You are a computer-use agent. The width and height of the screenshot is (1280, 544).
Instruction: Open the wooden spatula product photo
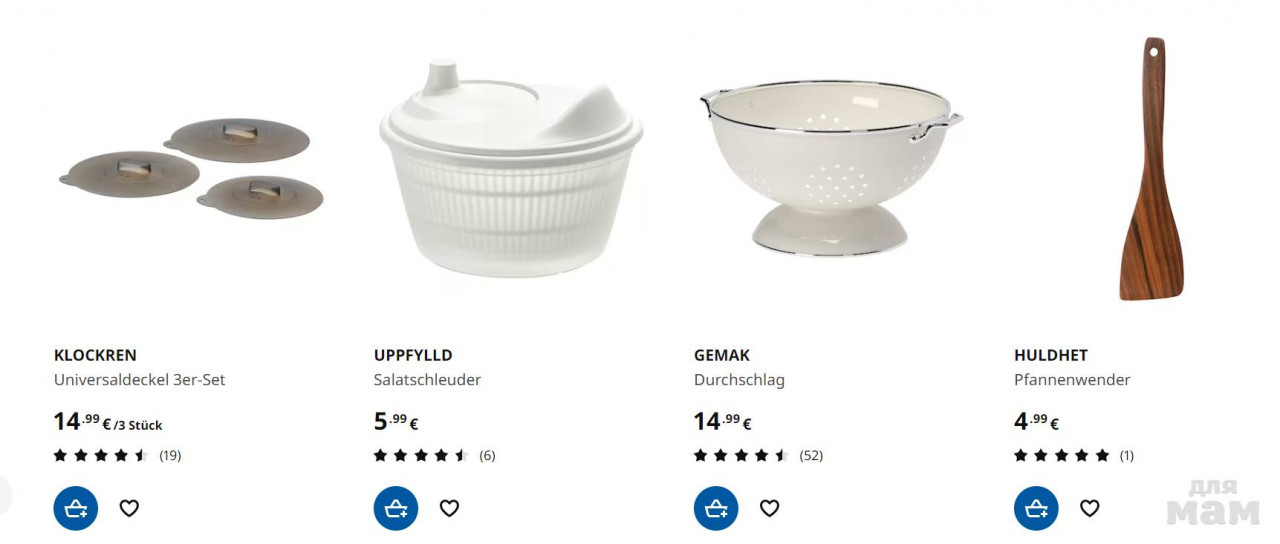tap(1151, 170)
